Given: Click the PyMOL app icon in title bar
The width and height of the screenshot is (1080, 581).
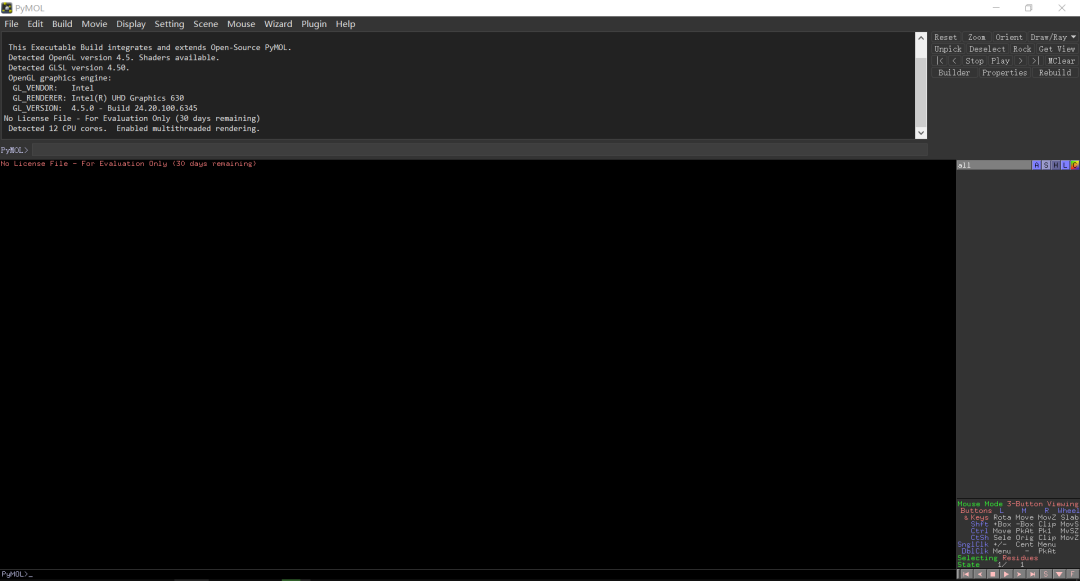Looking at the screenshot, I should click(x=7, y=8).
